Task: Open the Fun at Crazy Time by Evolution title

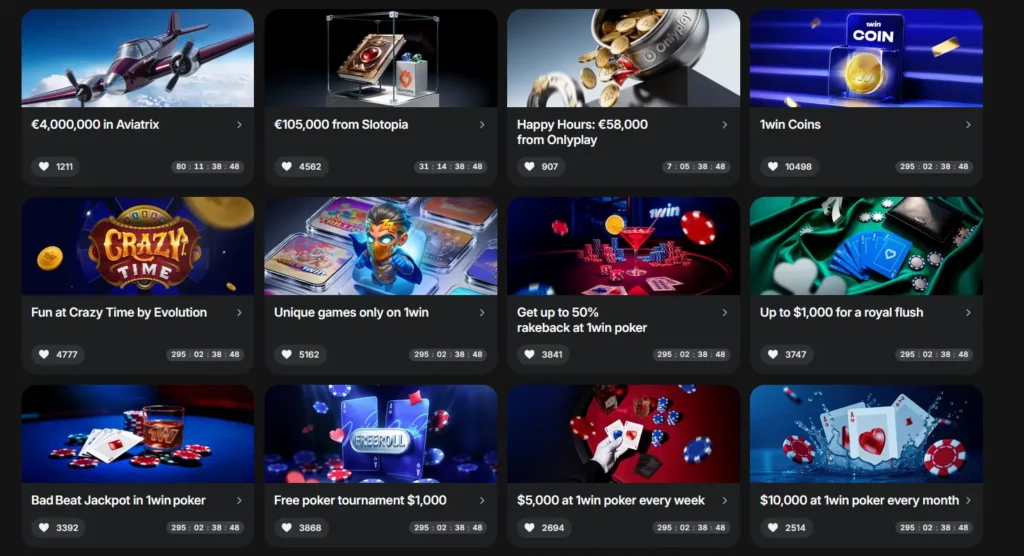Action: [119, 312]
